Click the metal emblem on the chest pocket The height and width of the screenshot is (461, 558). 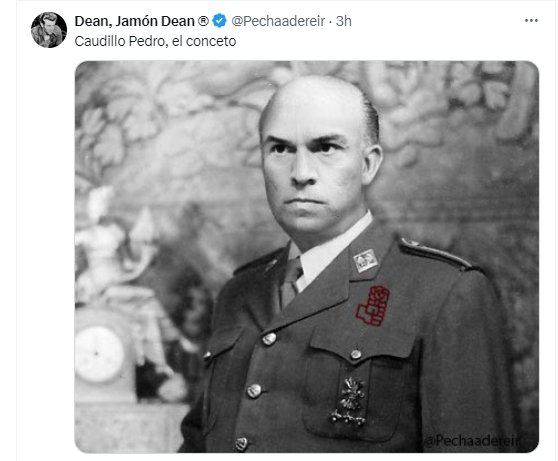click(x=349, y=402)
